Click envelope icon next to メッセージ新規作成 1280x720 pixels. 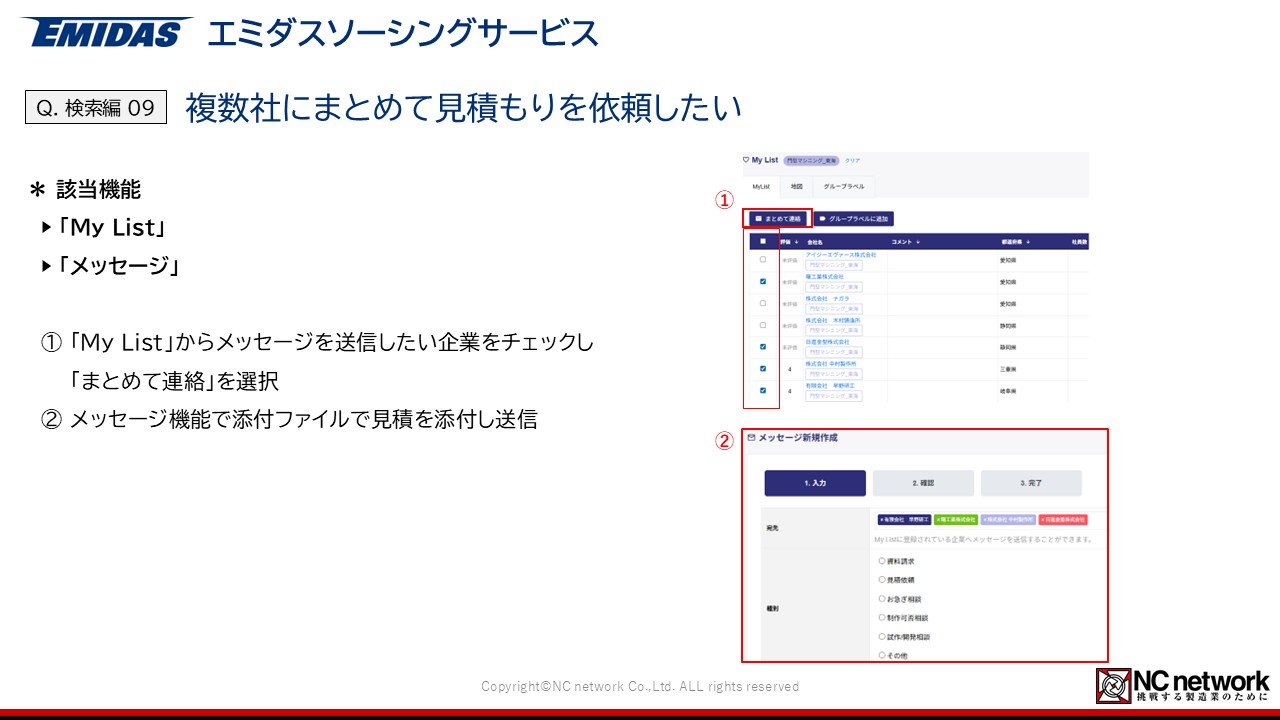click(x=751, y=438)
